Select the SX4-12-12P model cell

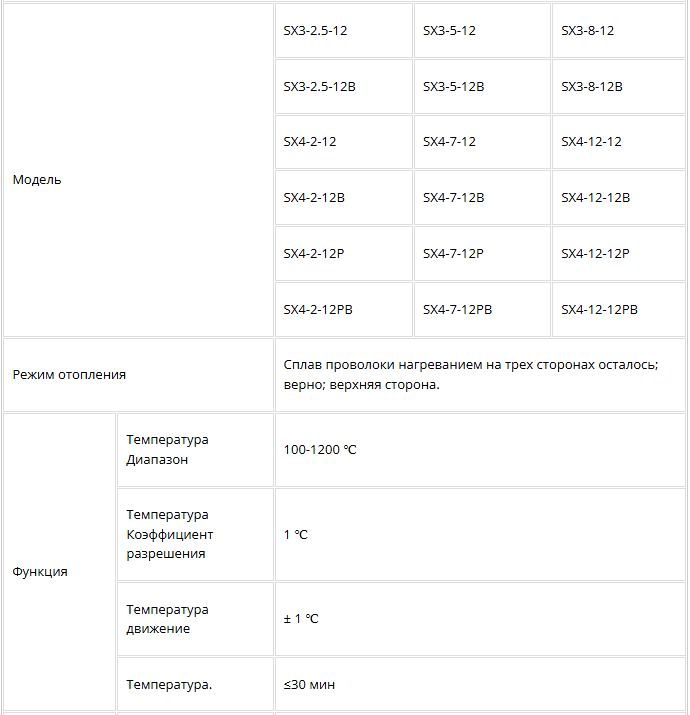coord(595,254)
